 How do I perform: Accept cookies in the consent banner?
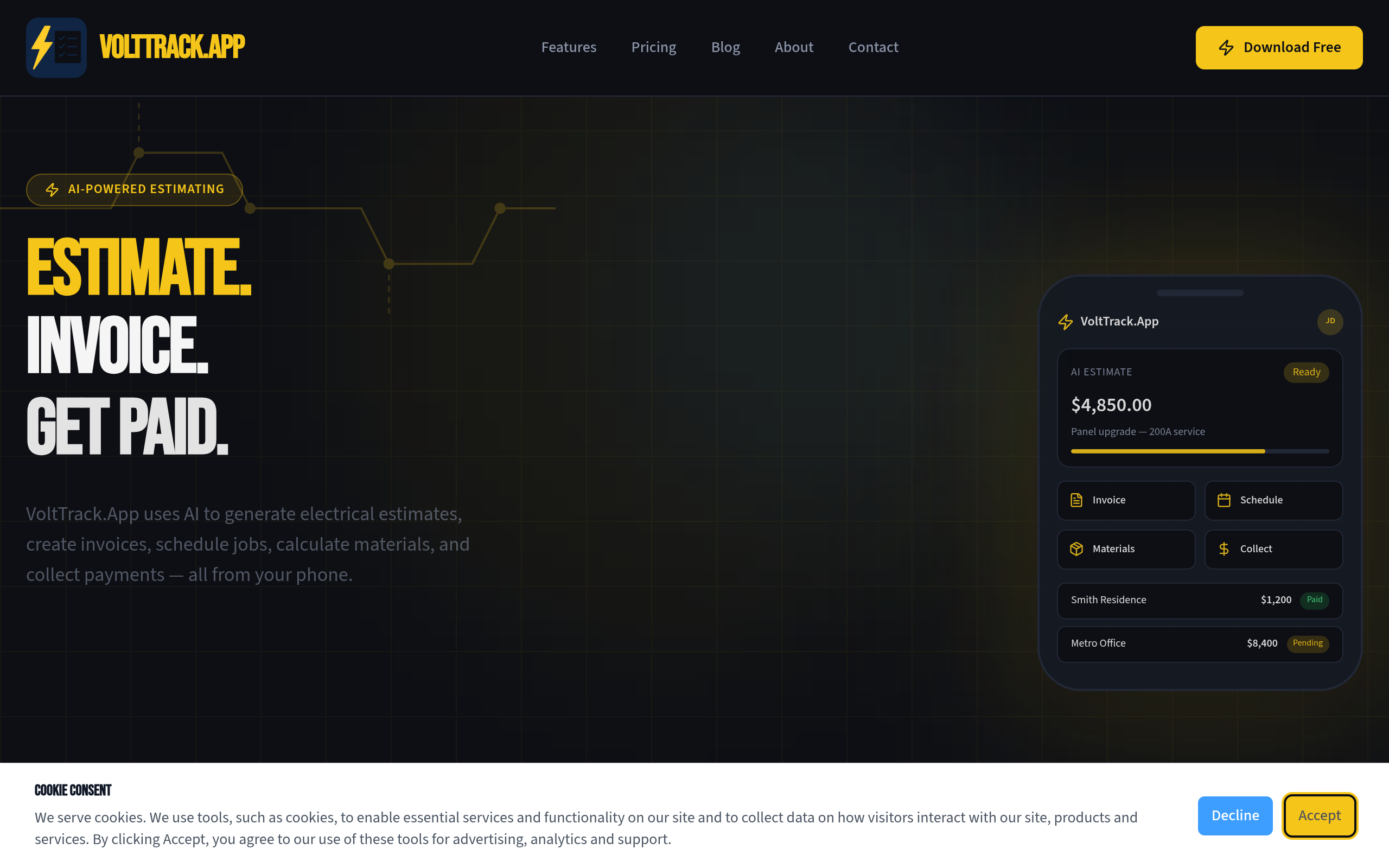tap(1320, 816)
